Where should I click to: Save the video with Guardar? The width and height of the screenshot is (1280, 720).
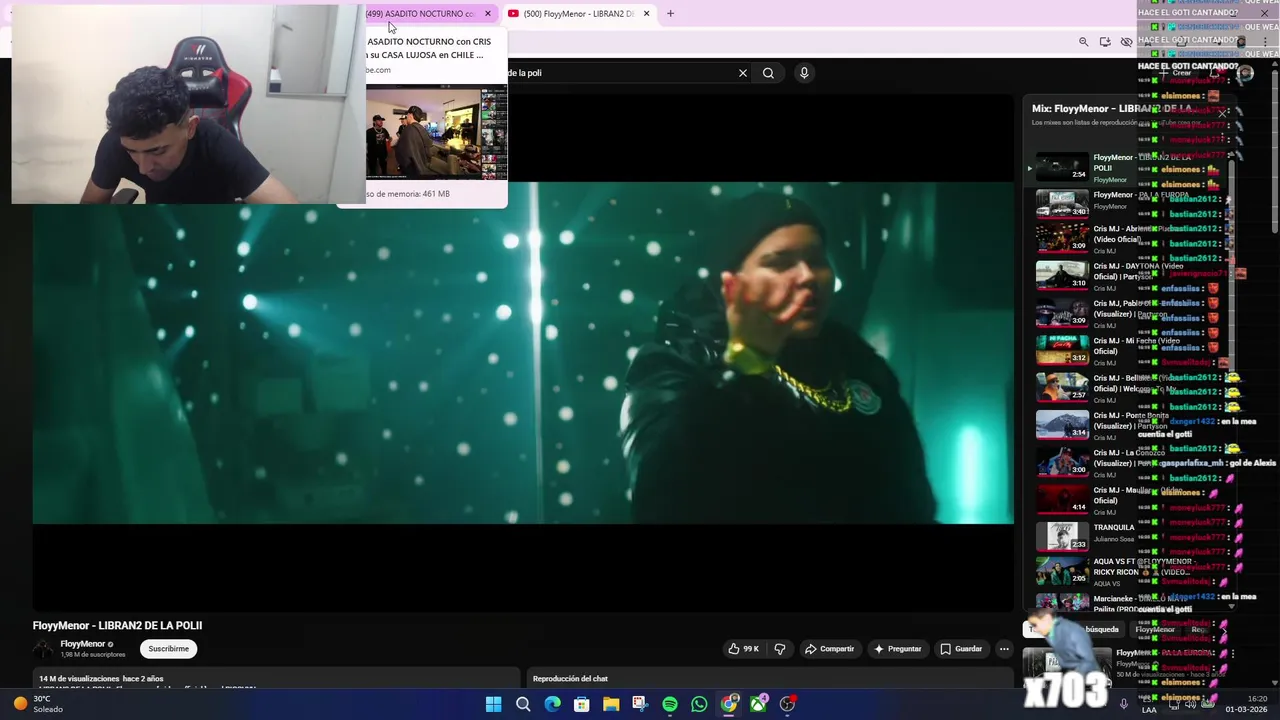(961, 649)
